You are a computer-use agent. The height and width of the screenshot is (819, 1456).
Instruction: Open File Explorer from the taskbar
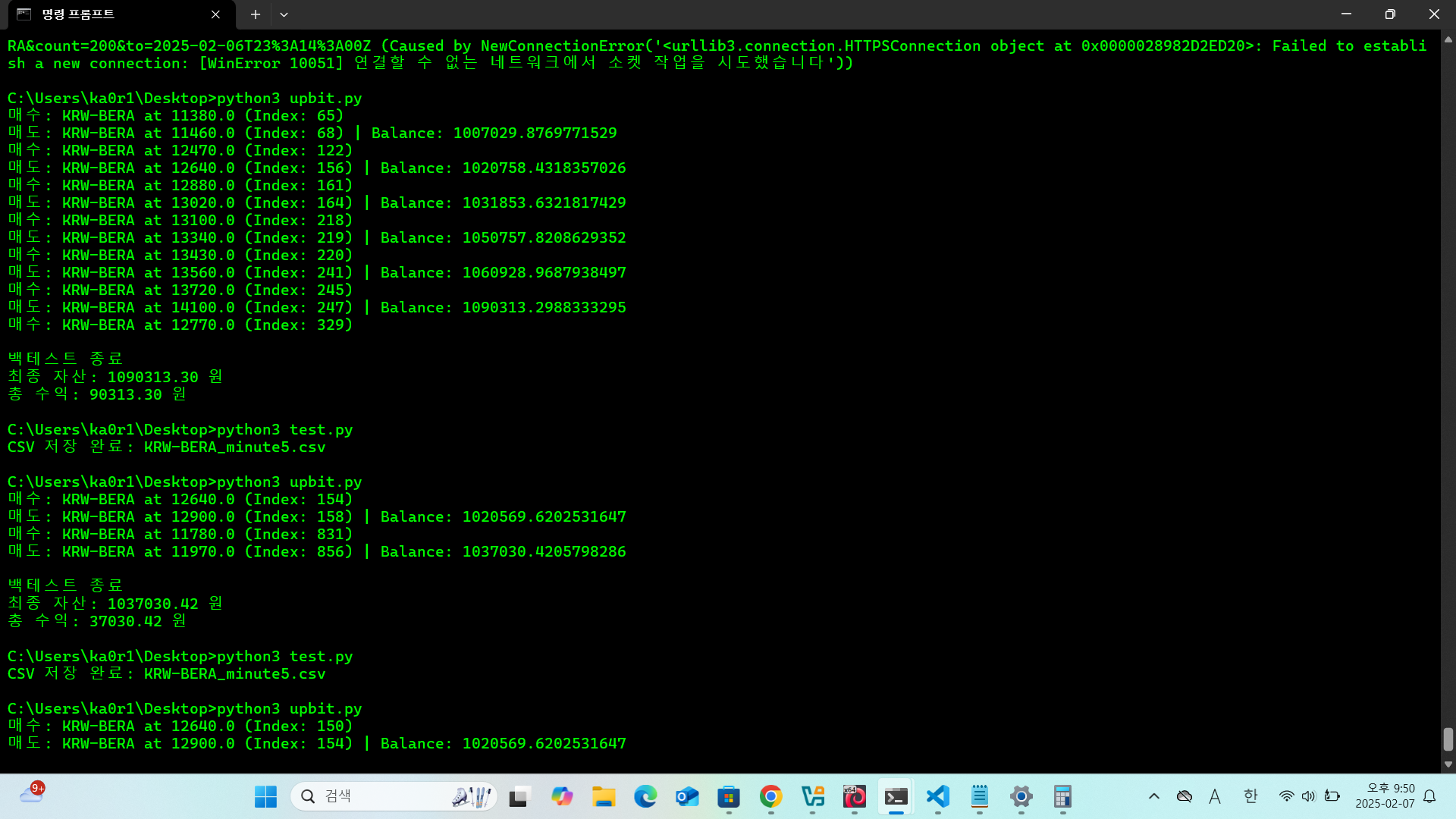[604, 796]
